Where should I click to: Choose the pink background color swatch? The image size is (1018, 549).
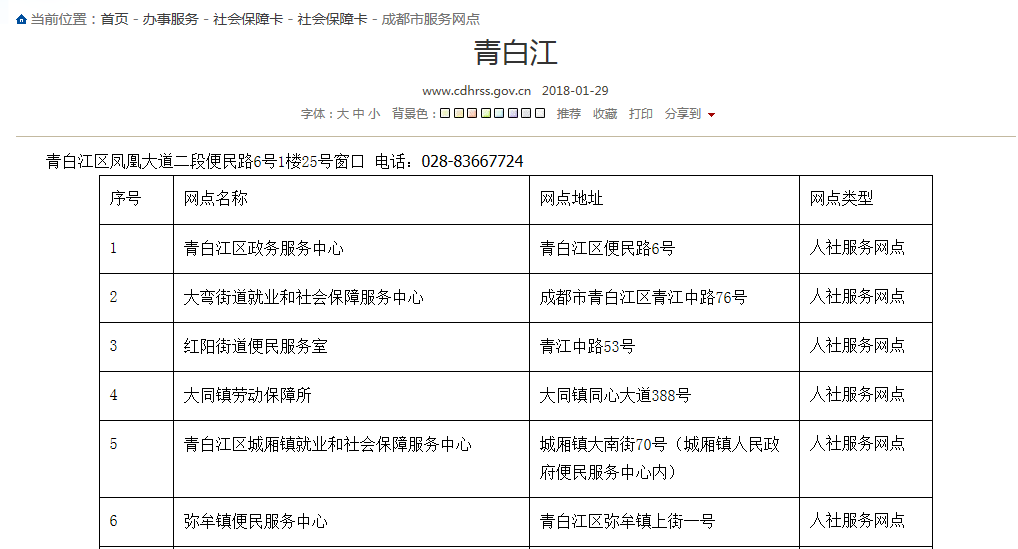pyautogui.click(x=472, y=113)
